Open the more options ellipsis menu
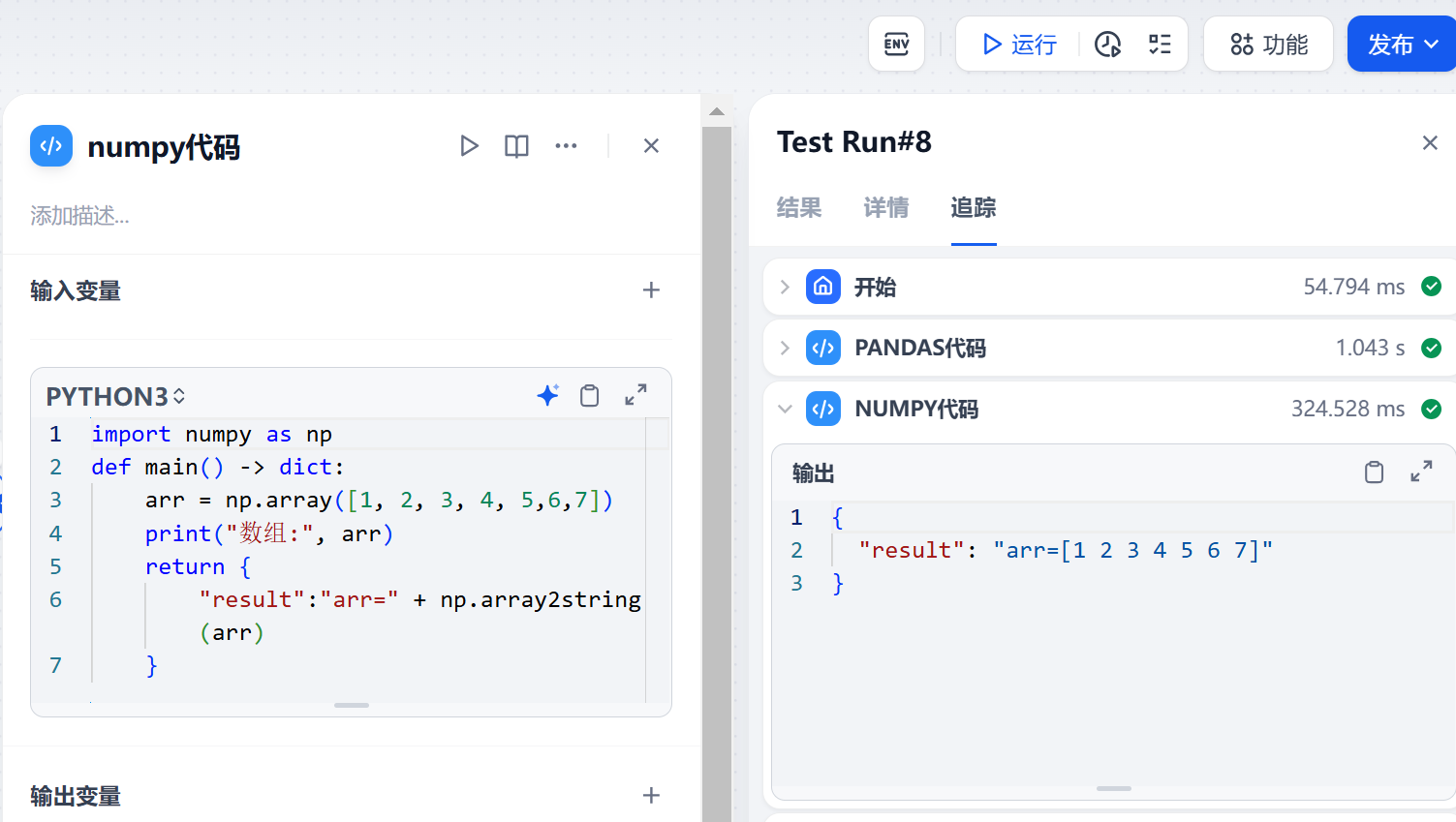Viewport: 1456px width, 822px height. pos(566,146)
